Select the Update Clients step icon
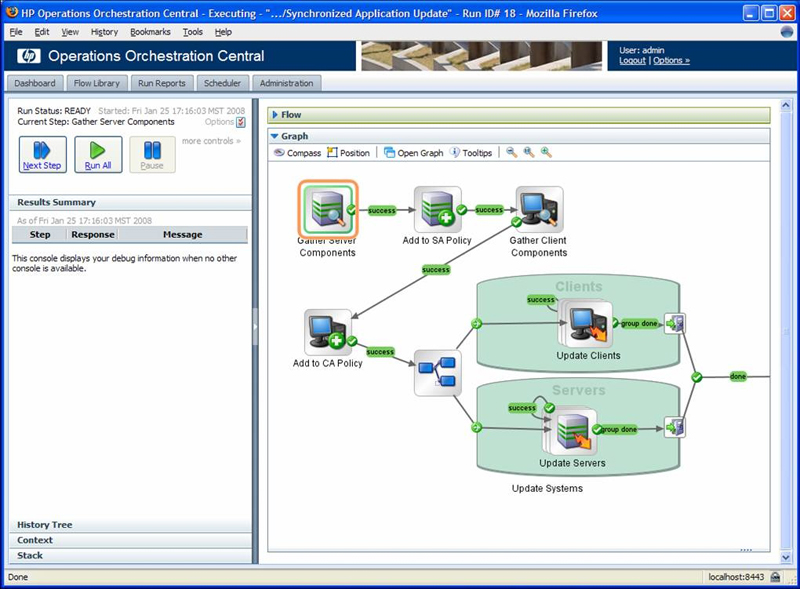 [x=587, y=323]
